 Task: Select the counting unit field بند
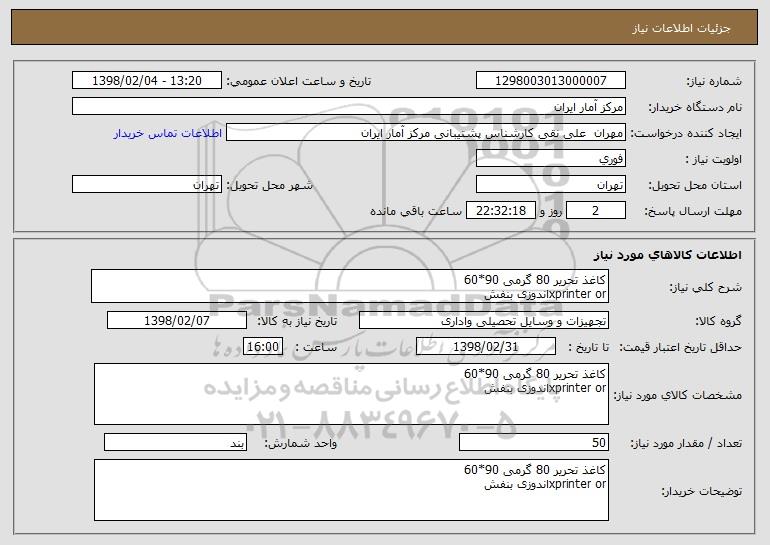click(x=175, y=442)
